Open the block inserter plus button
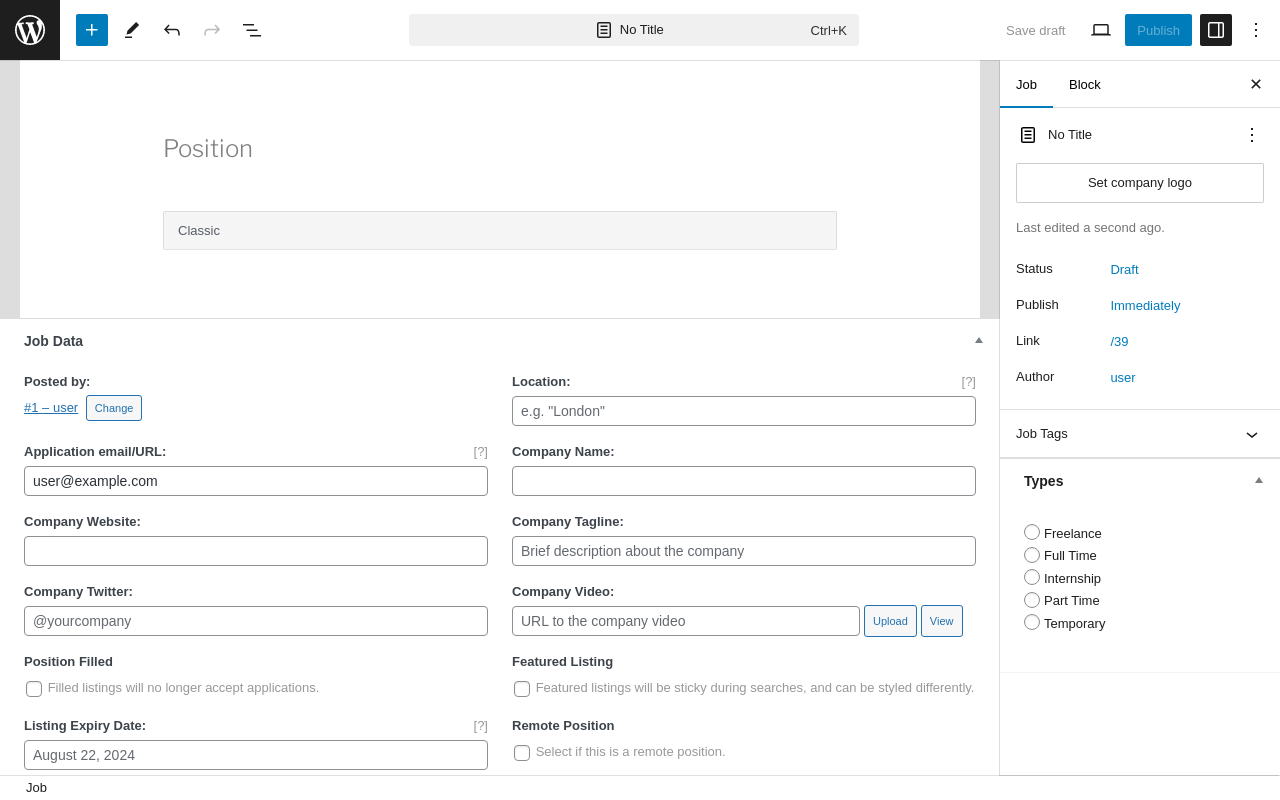This screenshot has width=1280, height=800. click(92, 30)
